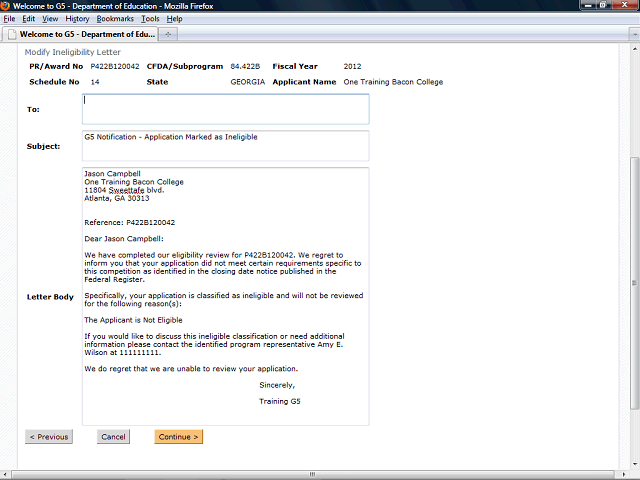This screenshot has width=640, height=480.
Task: Open the Bookmarks menu
Action: click(x=115, y=19)
